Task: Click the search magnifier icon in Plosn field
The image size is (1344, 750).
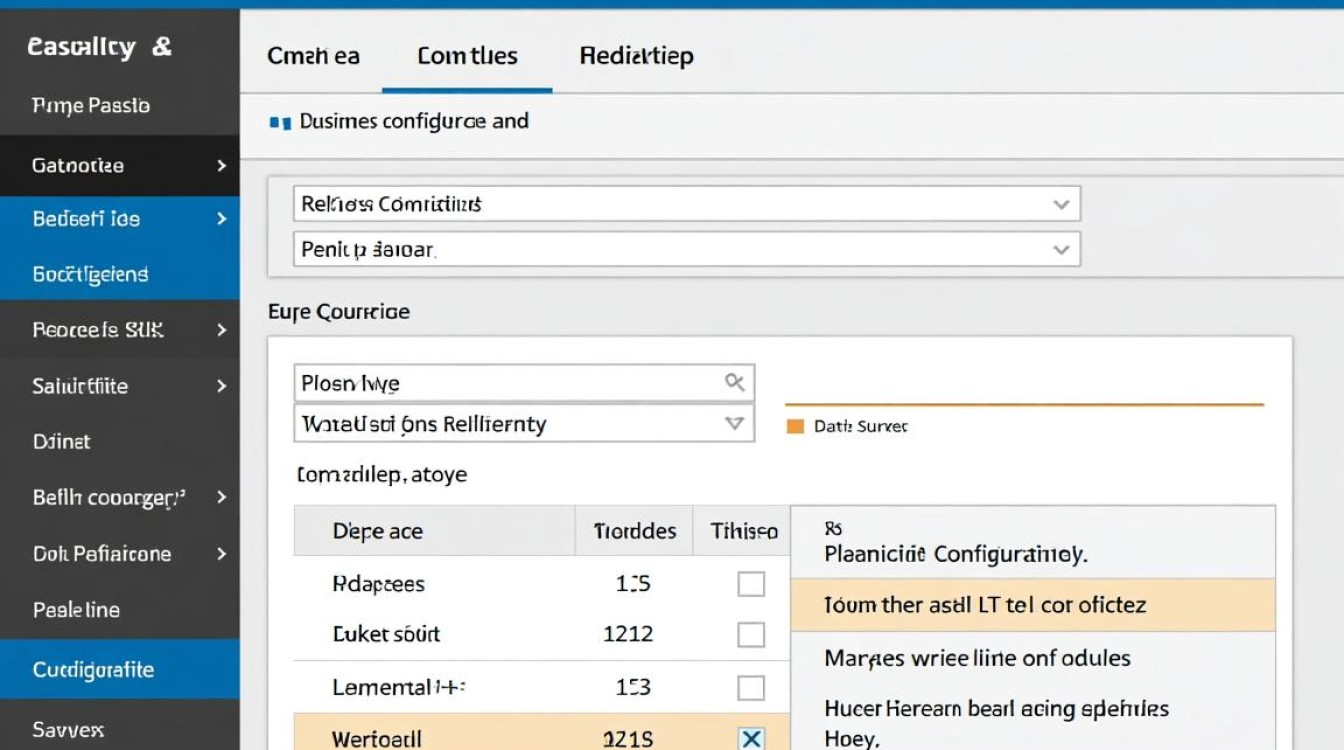Action: pyautogui.click(x=735, y=382)
